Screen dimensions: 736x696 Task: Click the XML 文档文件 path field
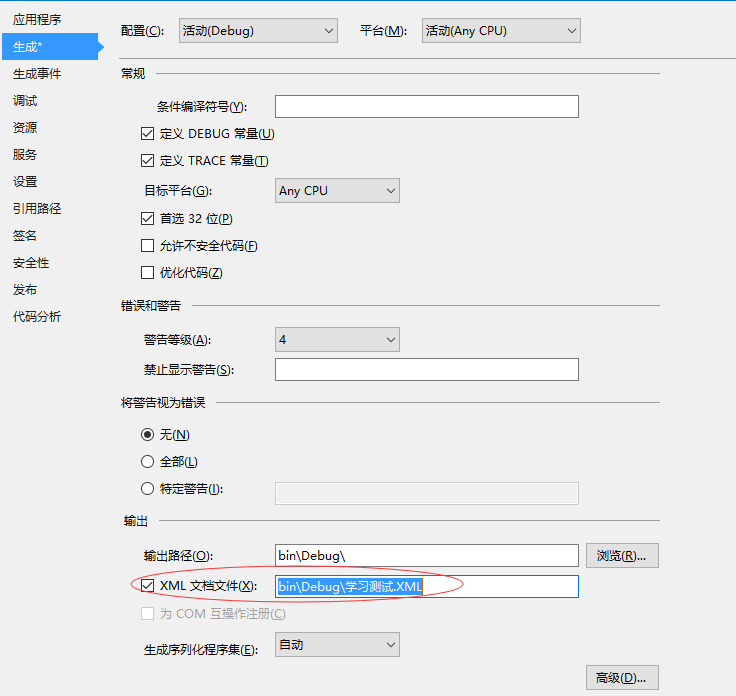coord(427,587)
